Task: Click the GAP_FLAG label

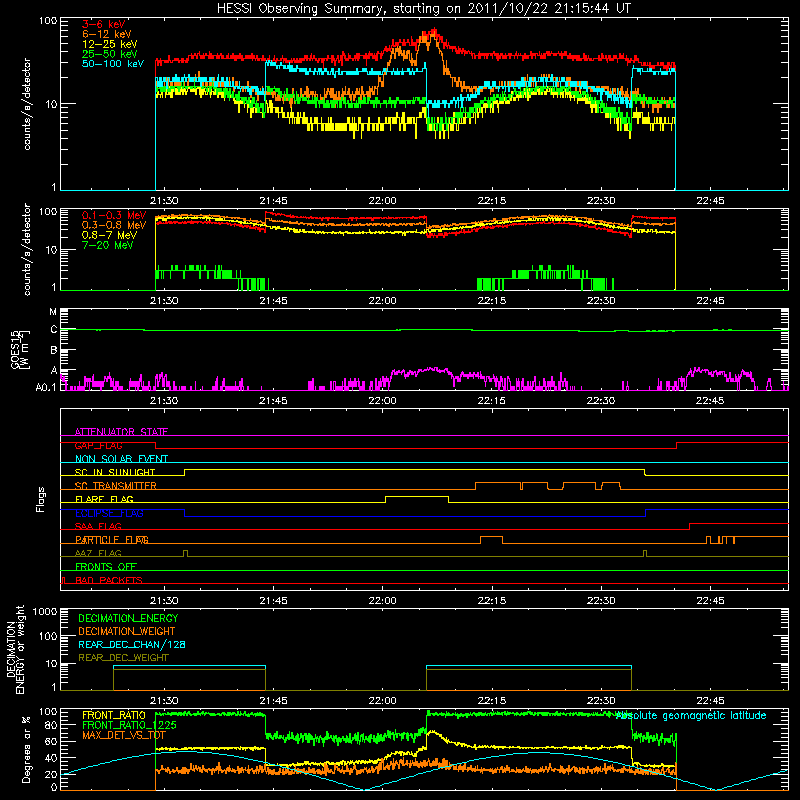Action: coord(98,445)
